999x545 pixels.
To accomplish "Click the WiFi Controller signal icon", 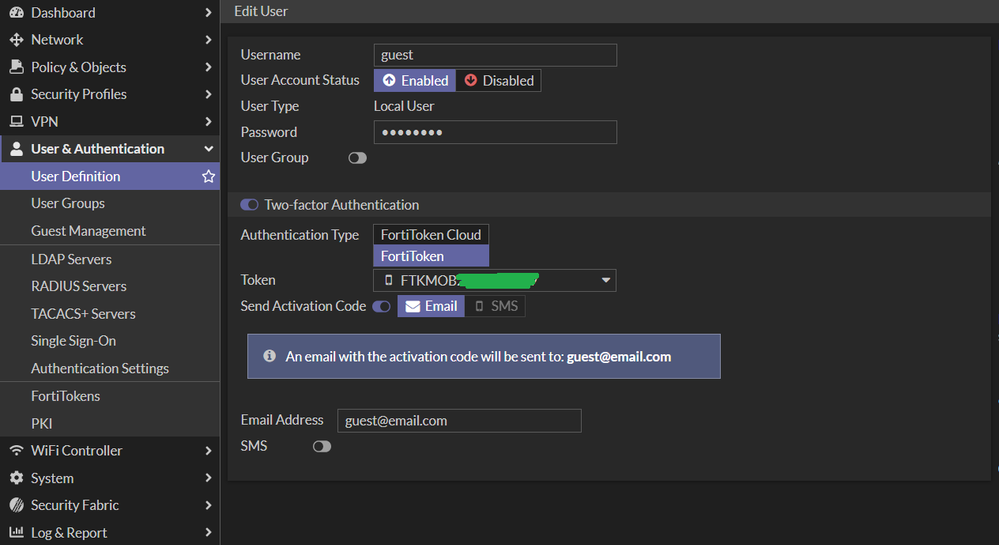I will pos(16,451).
